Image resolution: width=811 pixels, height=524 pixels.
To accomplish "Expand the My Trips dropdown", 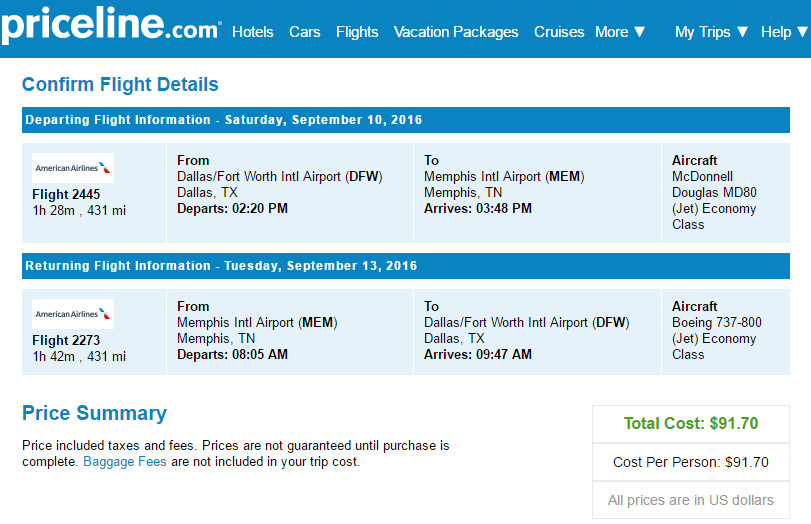I will point(711,32).
